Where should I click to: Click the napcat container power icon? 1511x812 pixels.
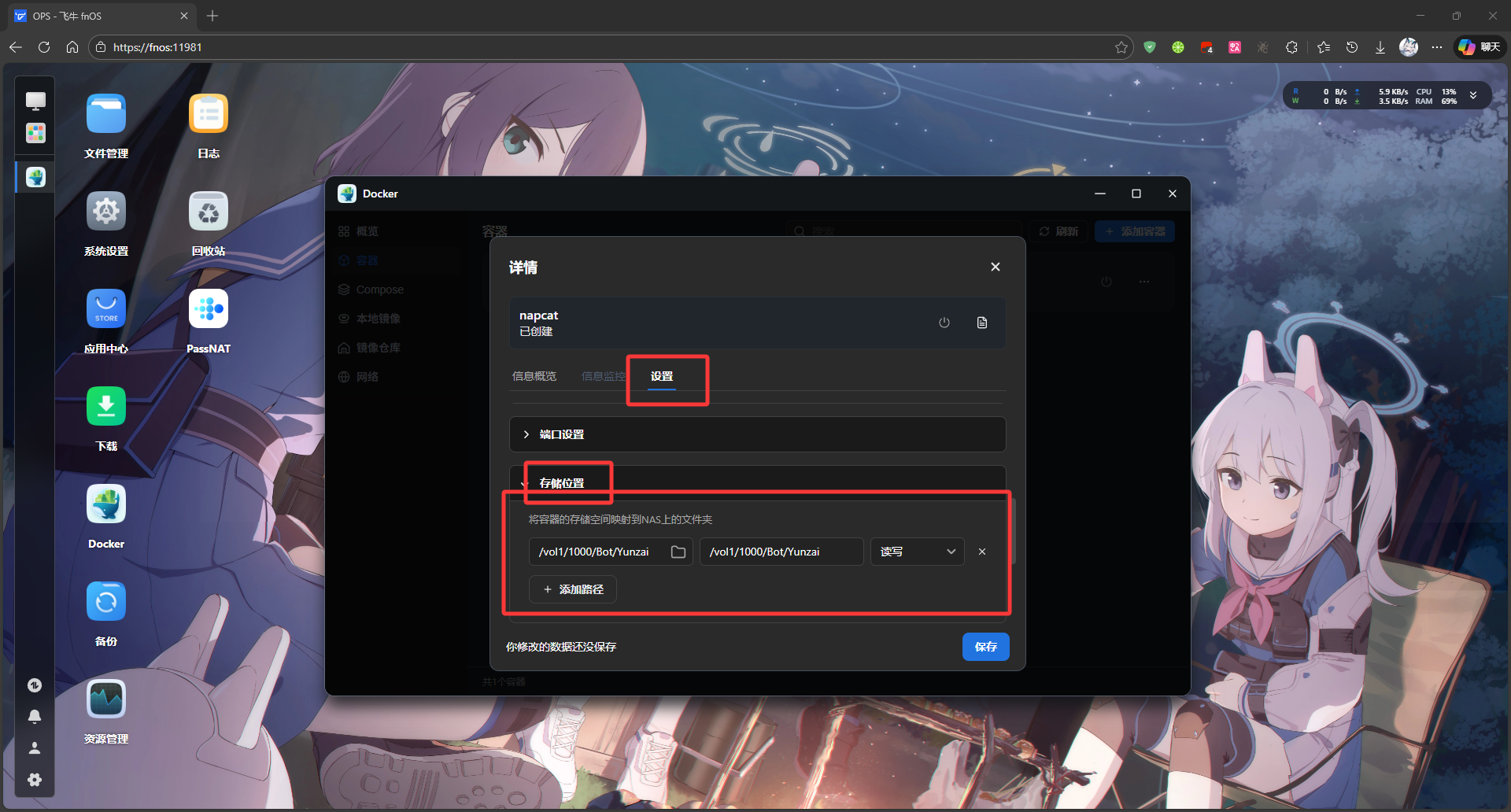(x=944, y=323)
